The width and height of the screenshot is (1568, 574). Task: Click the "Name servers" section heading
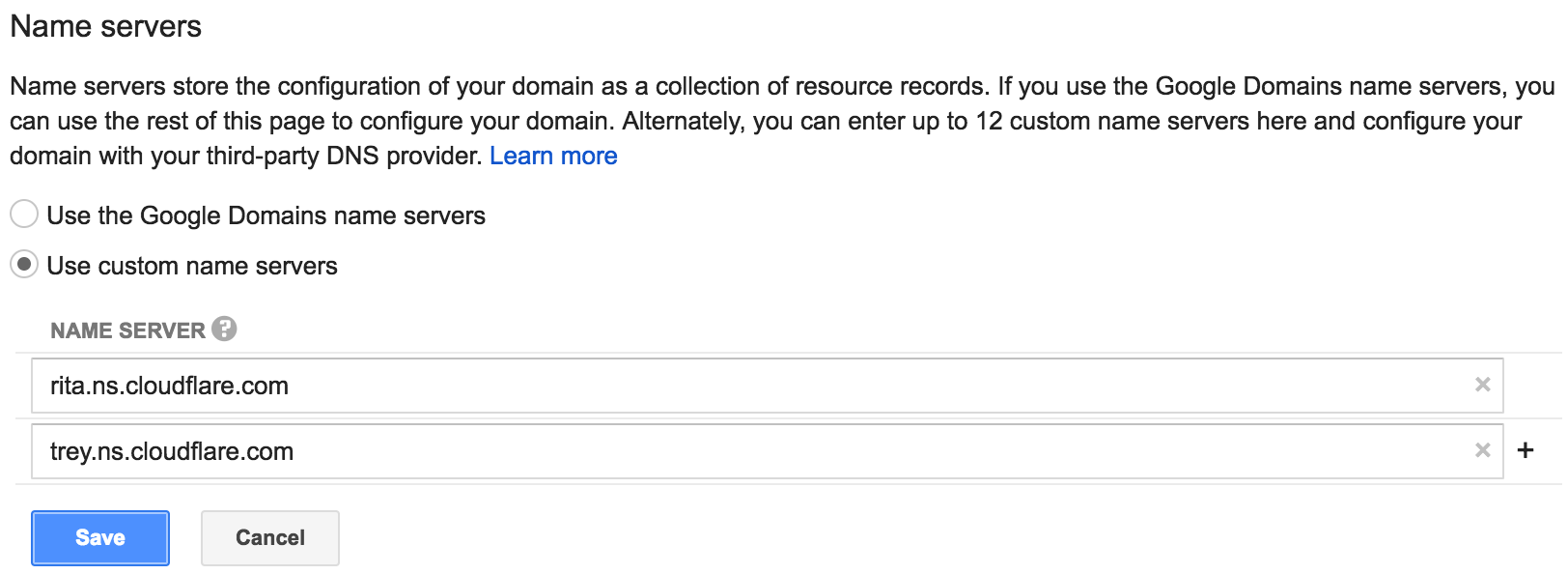pos(105,26)
